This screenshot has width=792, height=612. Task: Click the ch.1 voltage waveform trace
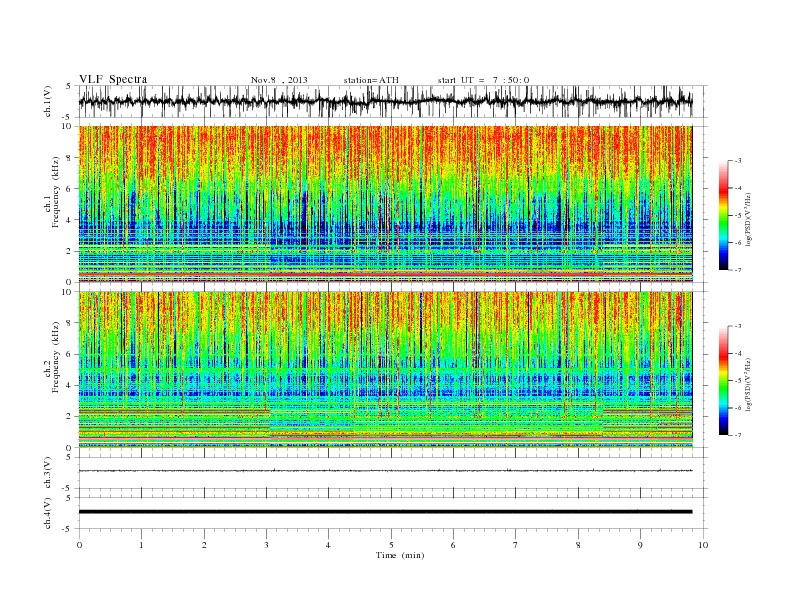[x=385, y=101]
